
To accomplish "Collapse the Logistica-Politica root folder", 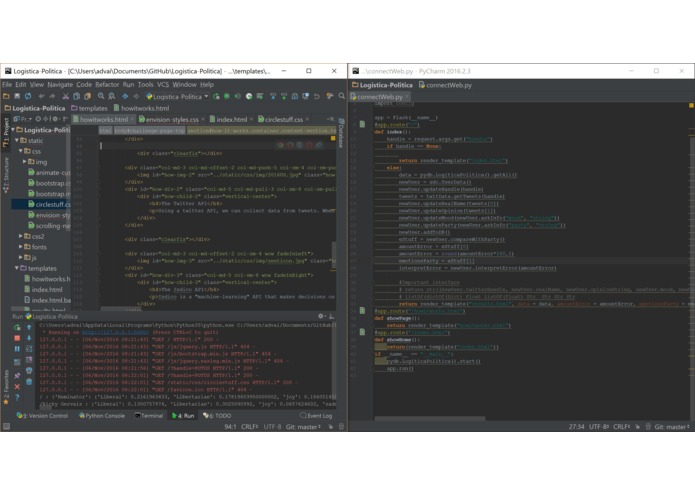I will pyautogui.click(x=13, y=130).
